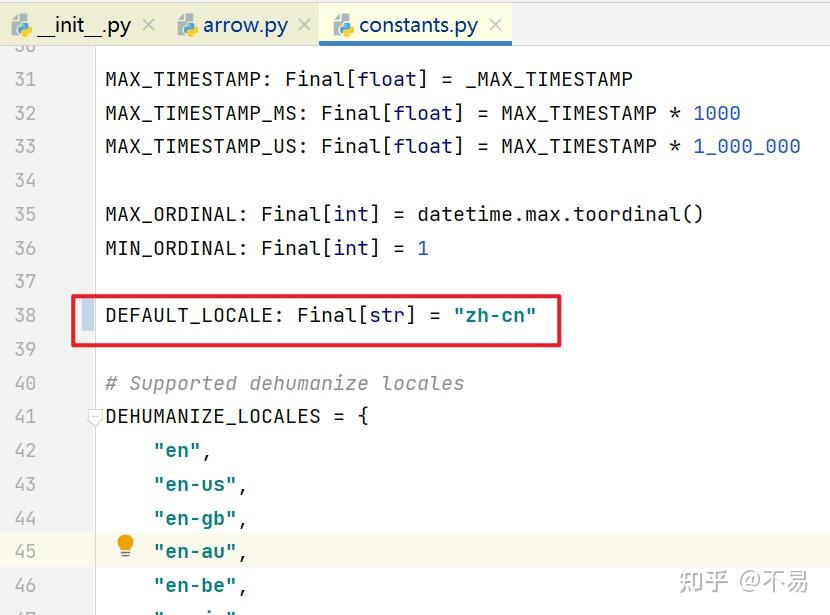This screenshot has width=830, height=615.
Task: Click the Python file icon on arrow.py tab
Action: tap(187, 25)
